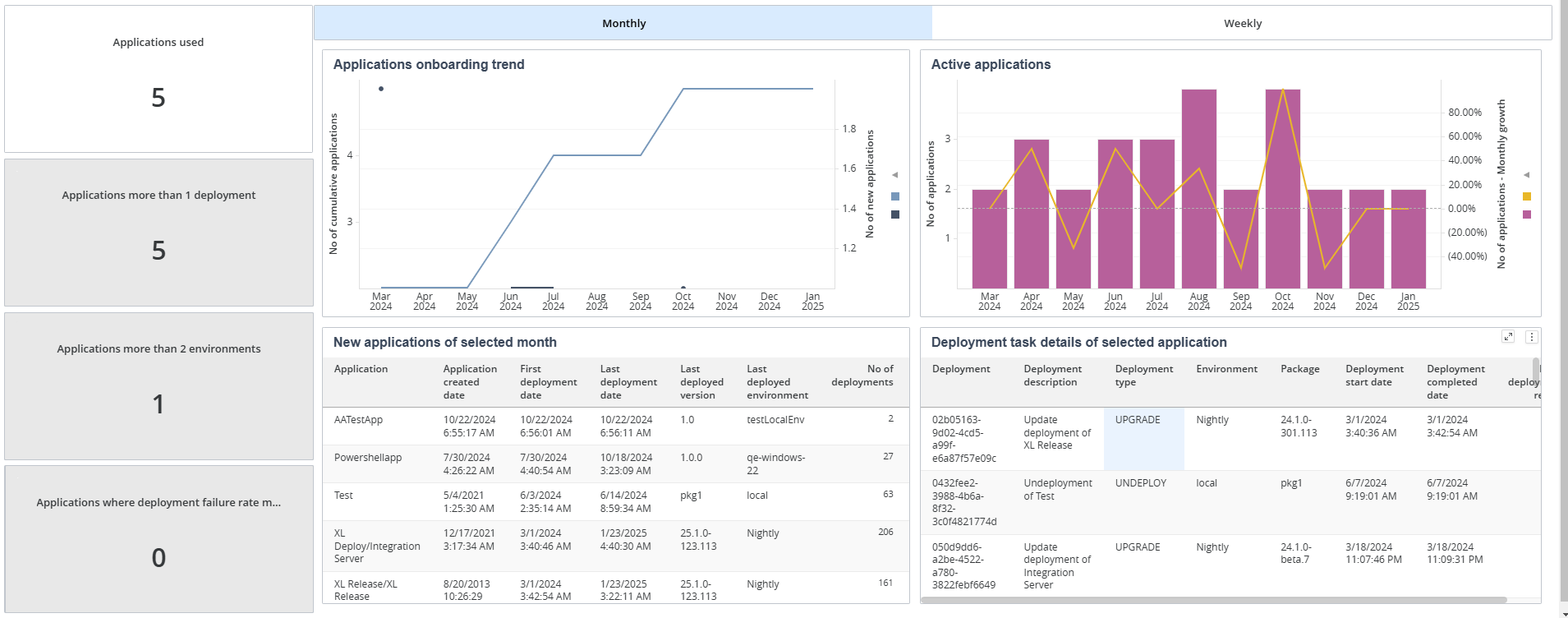The height and width of the screenshot is (618, 1568).
Task: Select the Oct 2024 bar in Active applications
Action: click(1283, 189)
